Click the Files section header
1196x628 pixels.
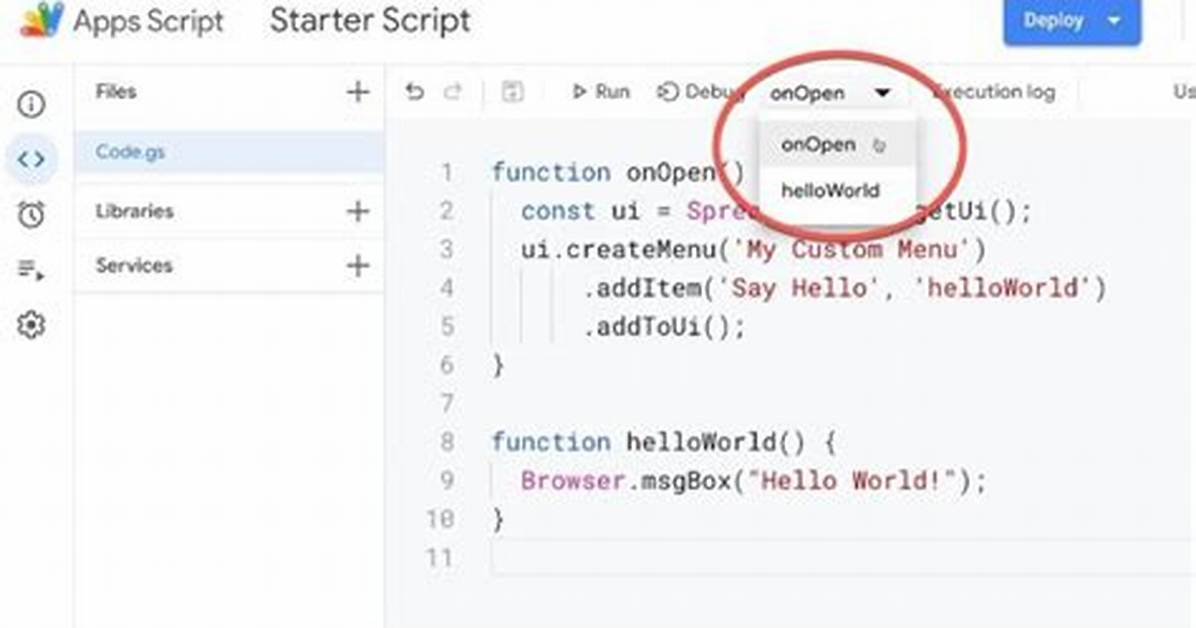point(116,92)
